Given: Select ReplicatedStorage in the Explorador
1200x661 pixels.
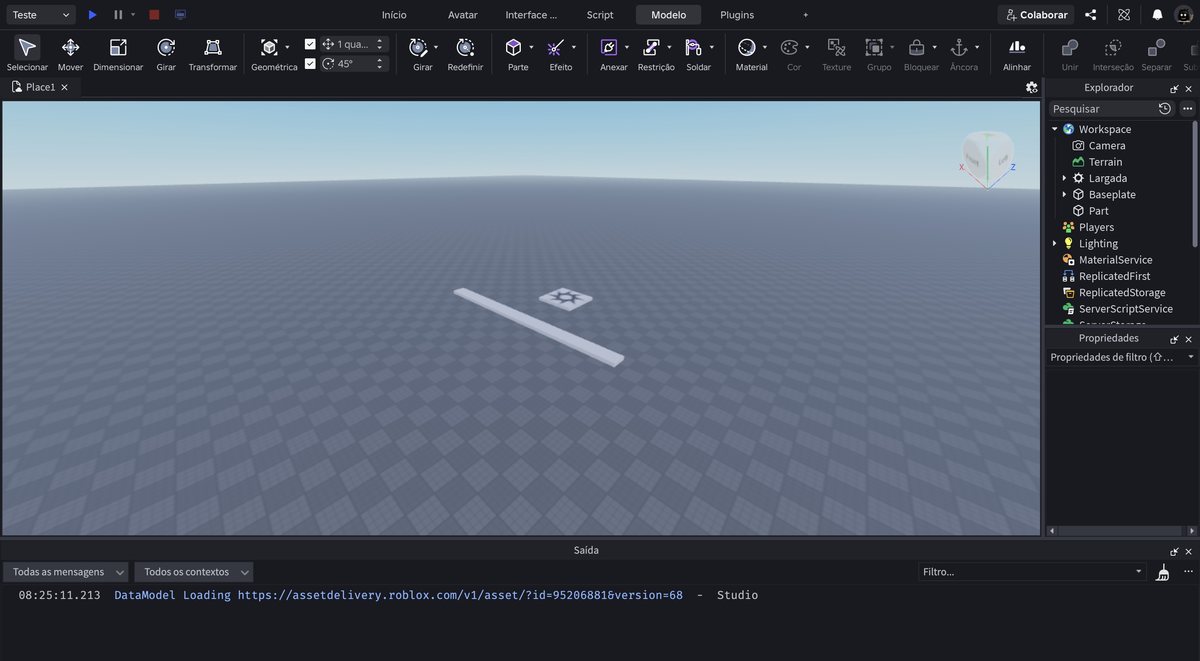Looking at the screenshot, I should point(1122,292).
